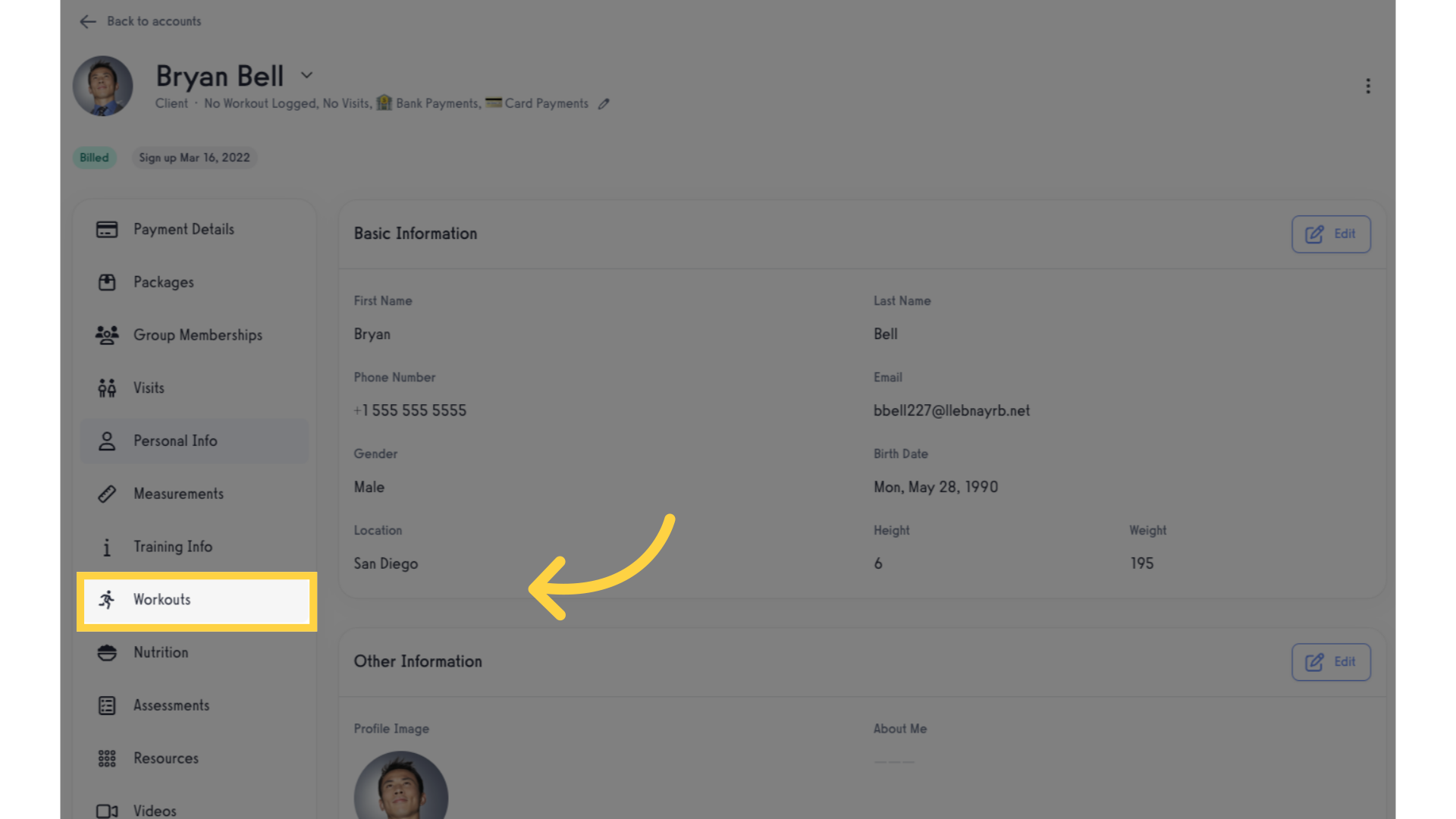Click the Packages box icon
Screen dimensions: 1456x819
[107, 282]
